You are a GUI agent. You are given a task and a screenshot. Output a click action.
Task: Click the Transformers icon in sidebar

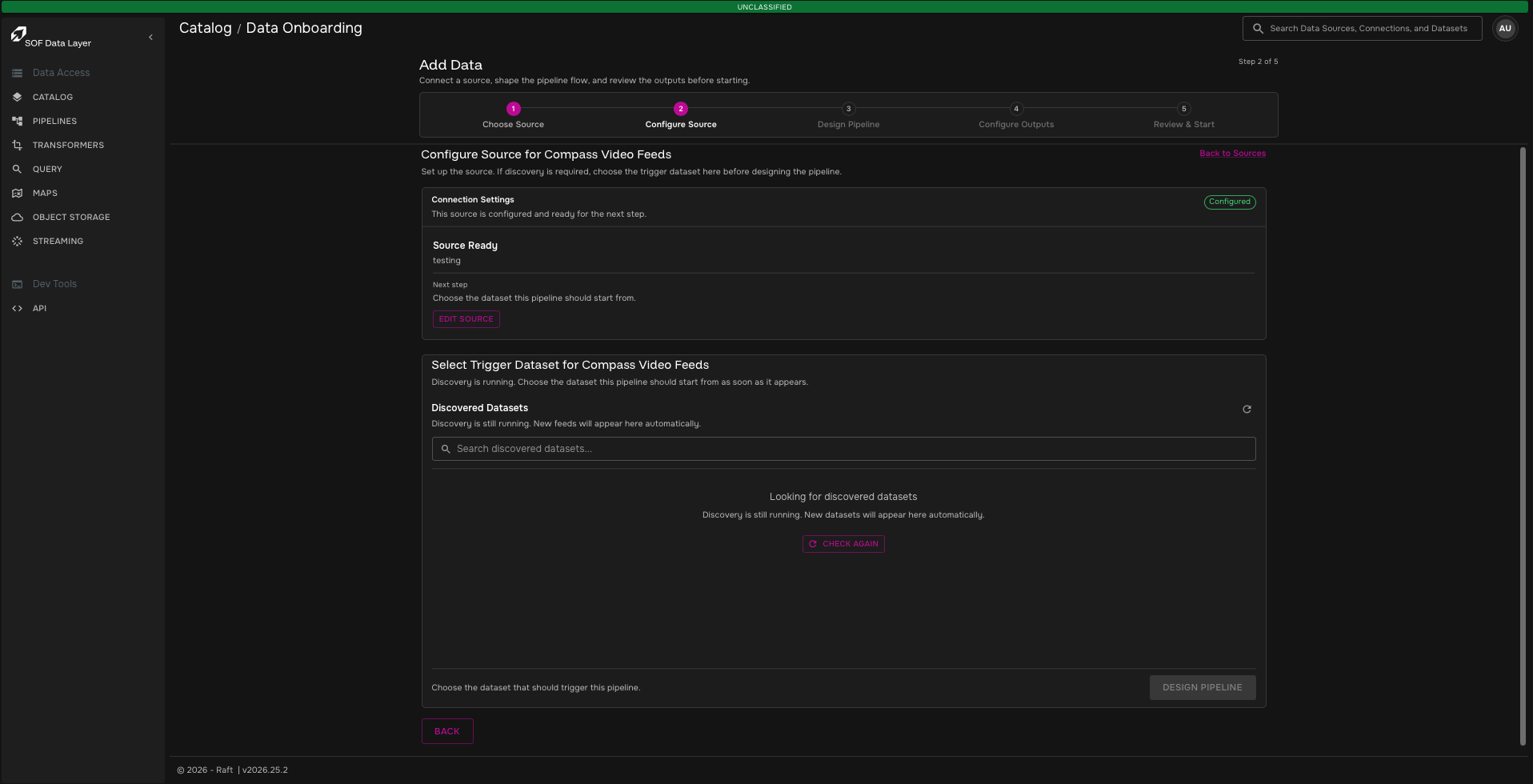(17, 145)
